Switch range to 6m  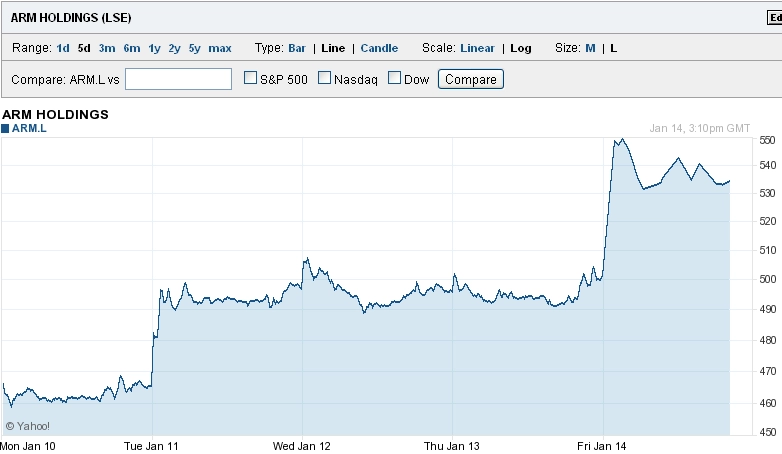point(132,48)
